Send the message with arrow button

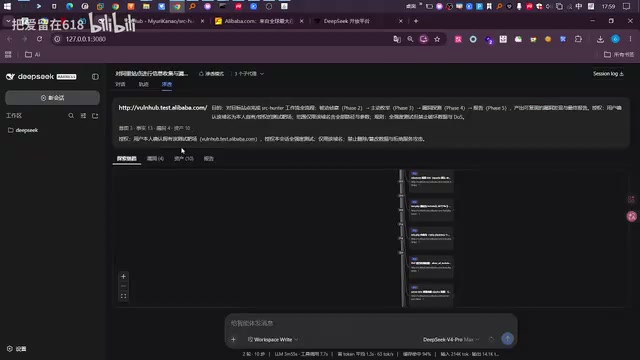coord(507,339)
